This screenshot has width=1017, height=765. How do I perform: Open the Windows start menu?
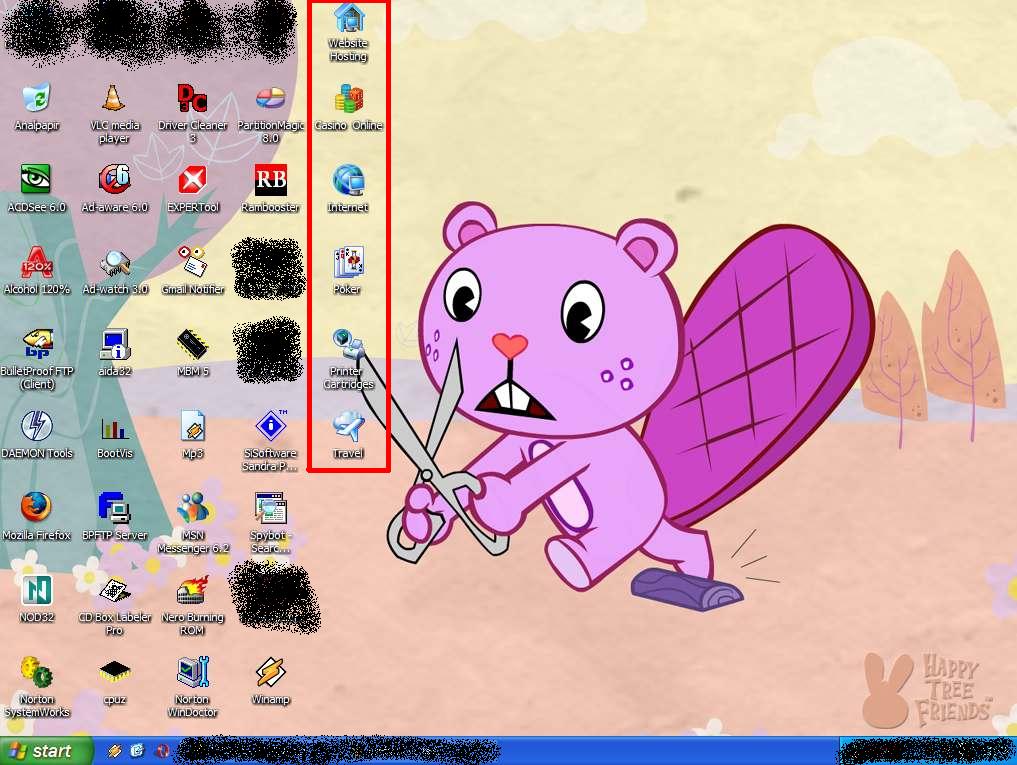[46, 751]
